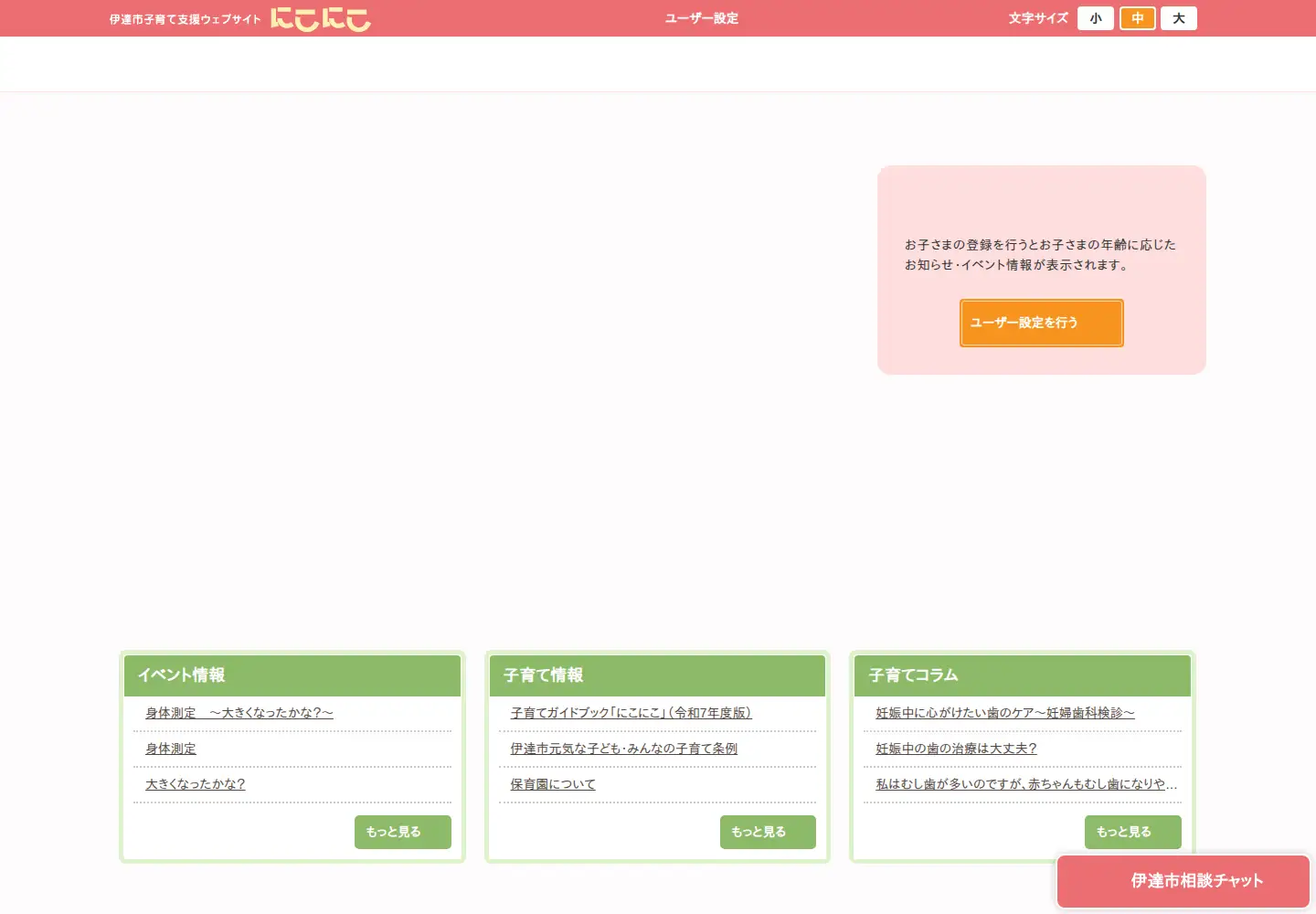Open 妊娠中の歯の治療は大丈夫? link
This screenshot has height=914, width=1316.
click(956, 749)
